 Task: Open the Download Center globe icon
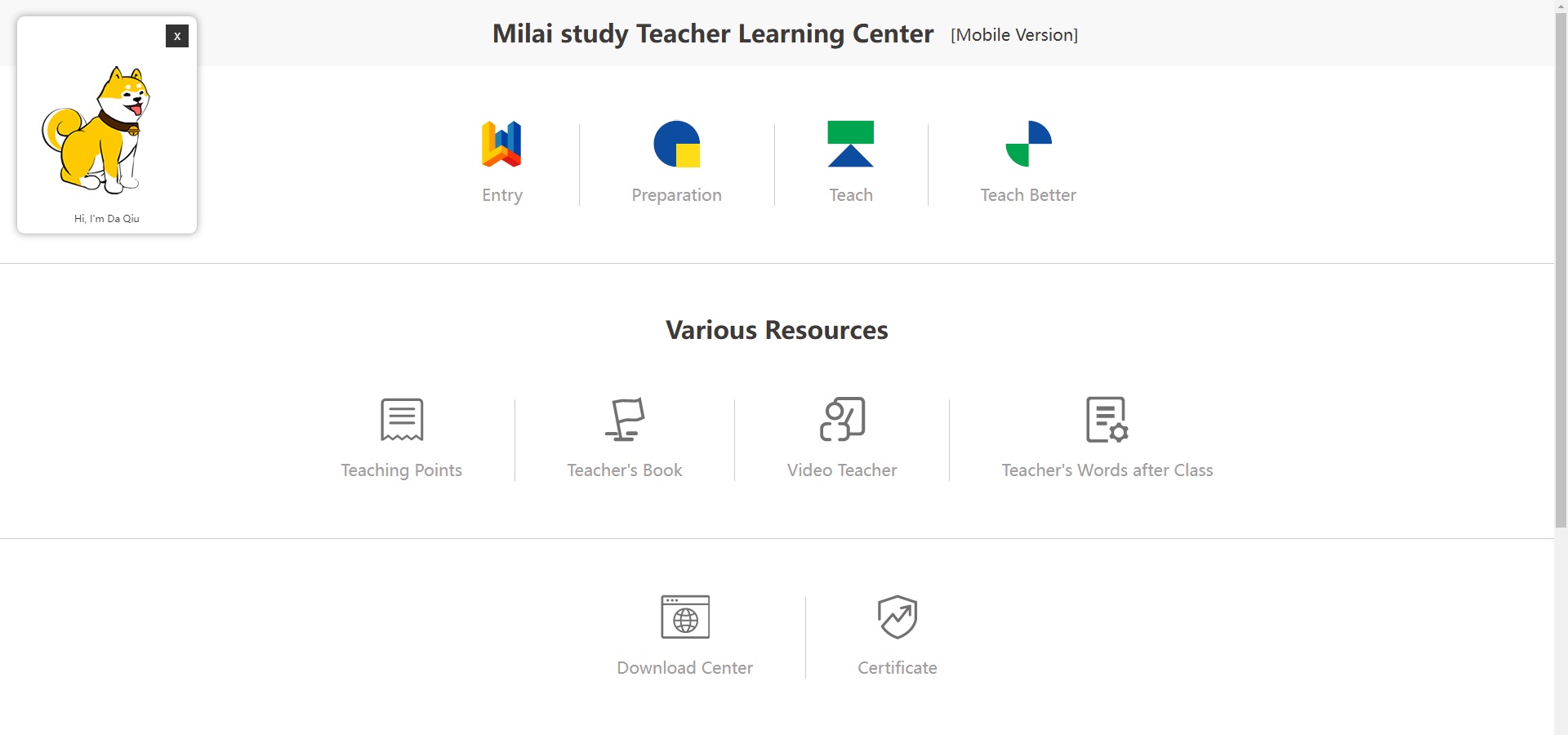click(x=685, y=617)
